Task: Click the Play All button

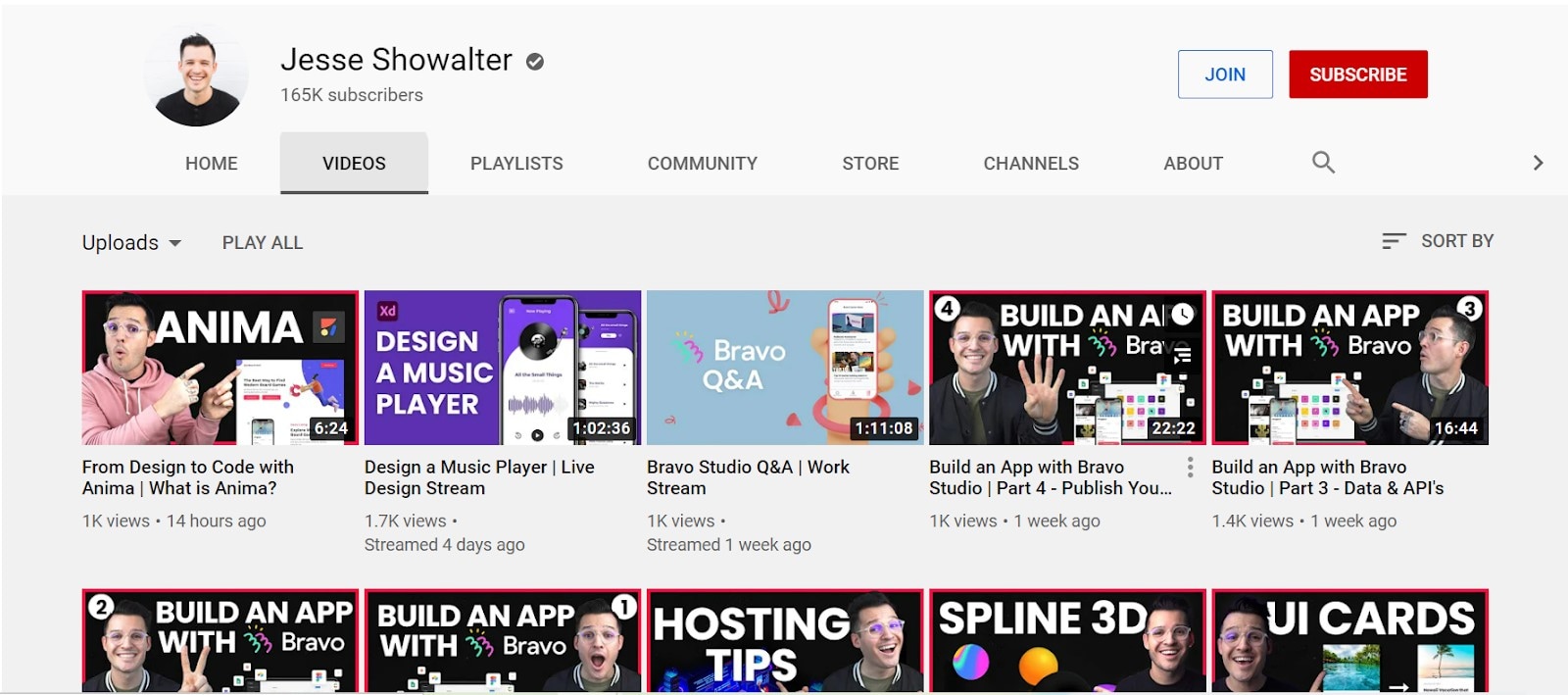Action: 263,242
